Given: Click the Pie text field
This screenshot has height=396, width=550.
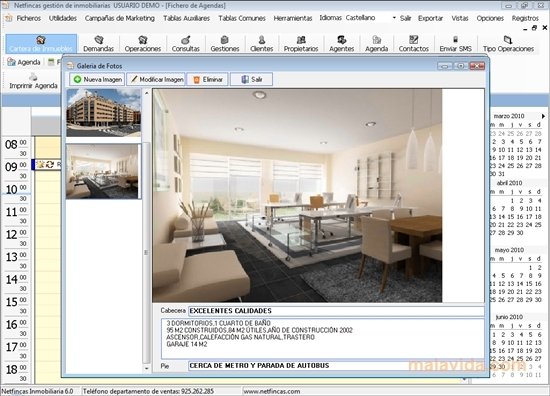Looking at the screenshot, I should pyautogui.click(x=336, y=365).
